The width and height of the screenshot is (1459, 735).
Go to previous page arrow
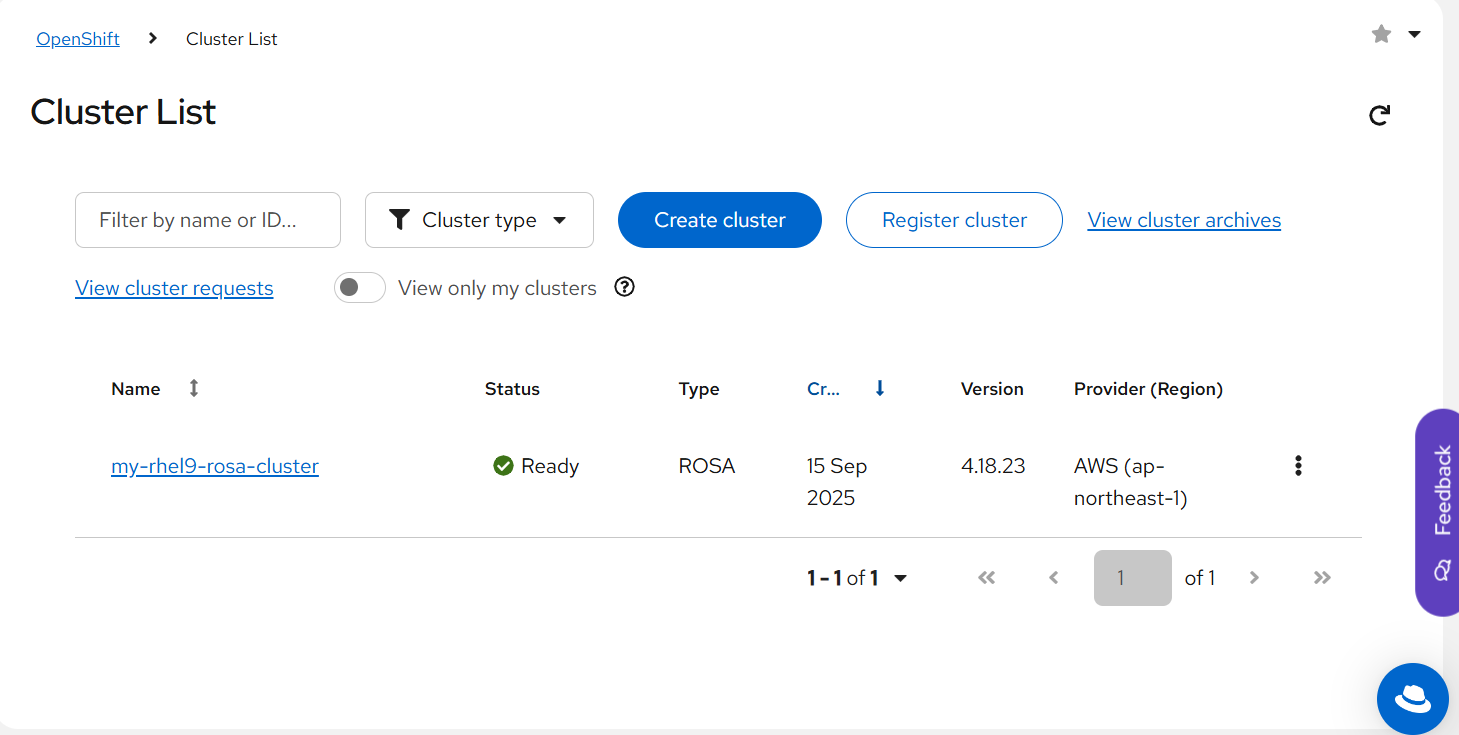tap(1053, 578)
